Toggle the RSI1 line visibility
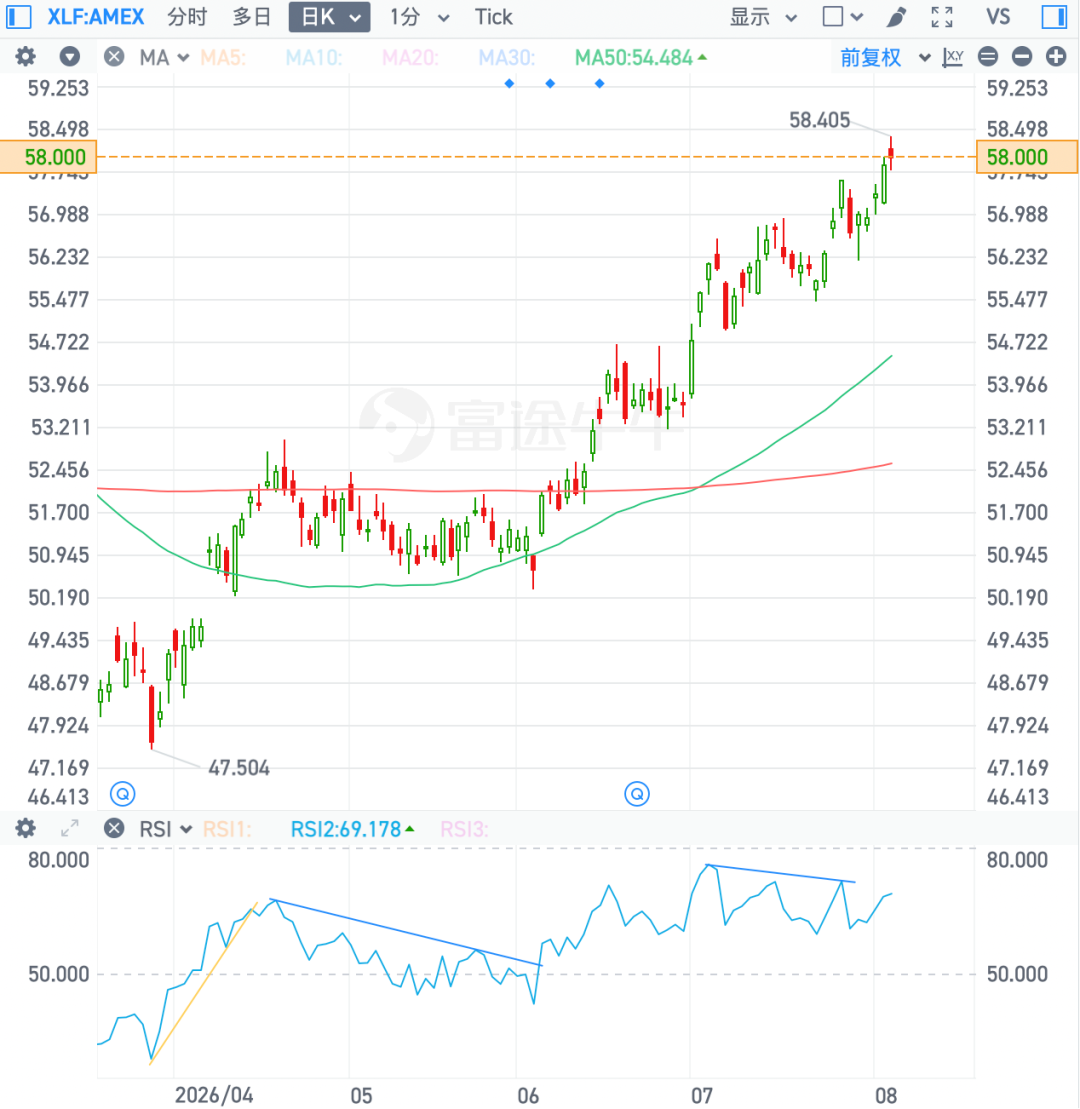Image resolution: width=1080 pixels, height=1109 pixels. pos(226,829)
